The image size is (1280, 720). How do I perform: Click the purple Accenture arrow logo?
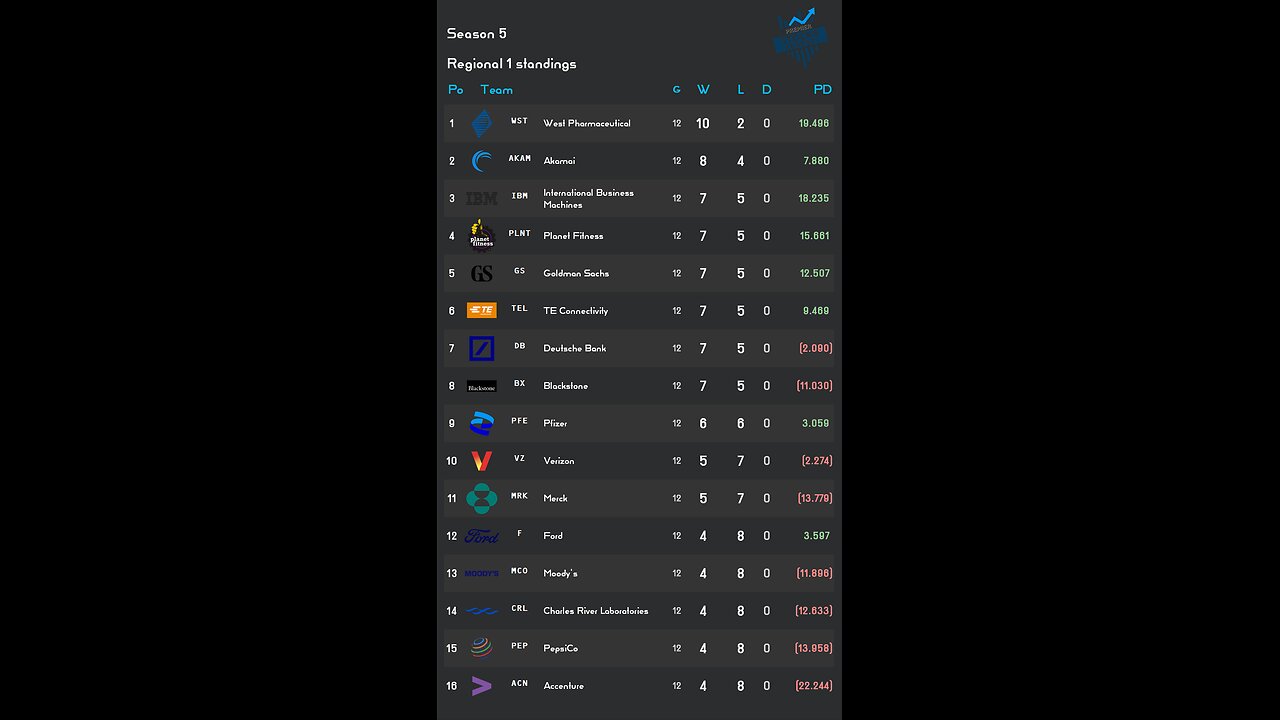(481, 686)
